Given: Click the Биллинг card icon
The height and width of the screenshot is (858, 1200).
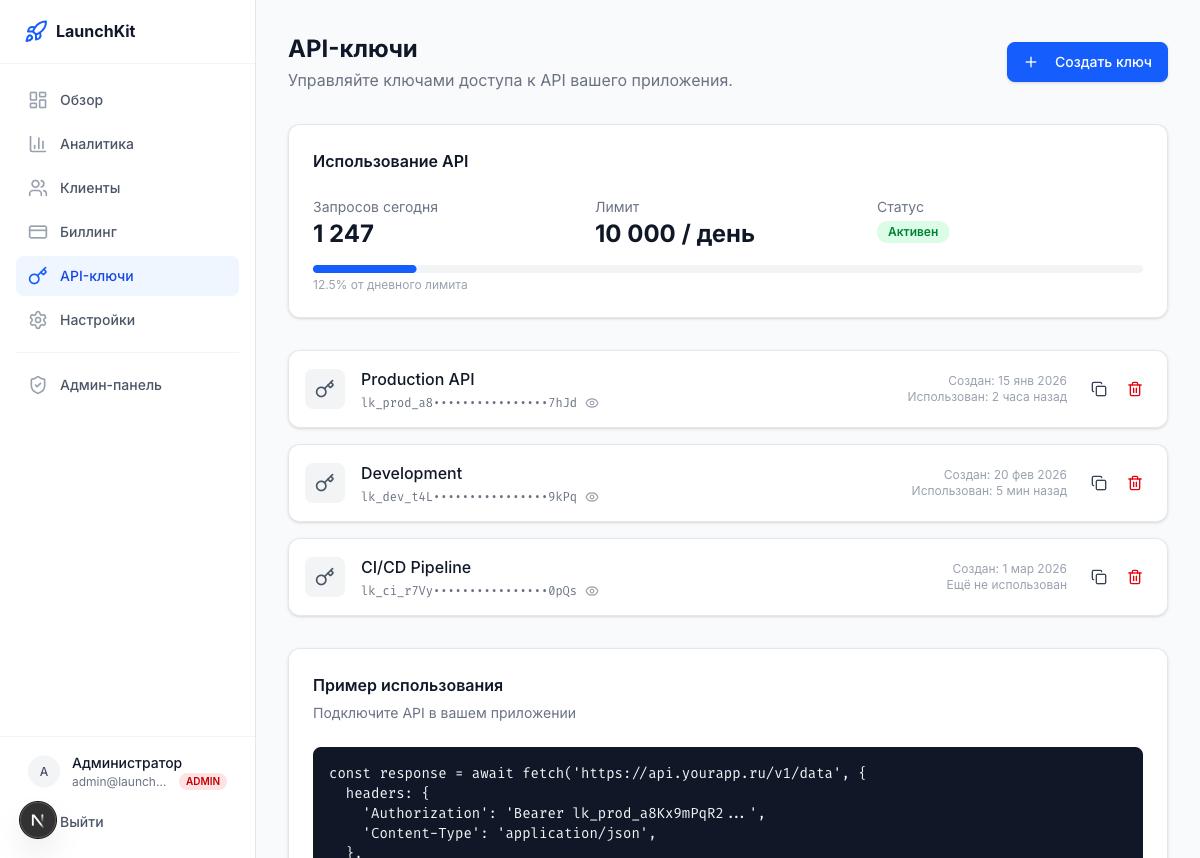Looking at the screenshot, I should [x=38, y=232].
